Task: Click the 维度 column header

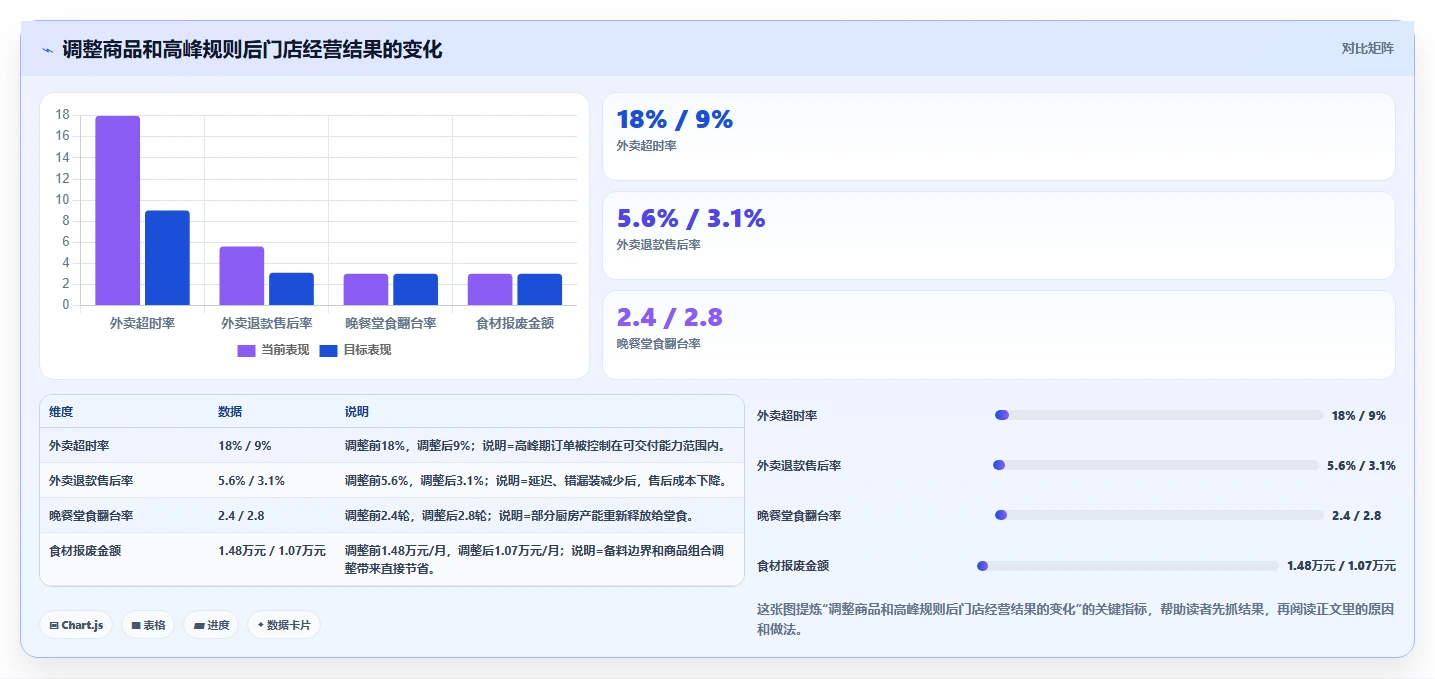Action: [x=61, y=412]
